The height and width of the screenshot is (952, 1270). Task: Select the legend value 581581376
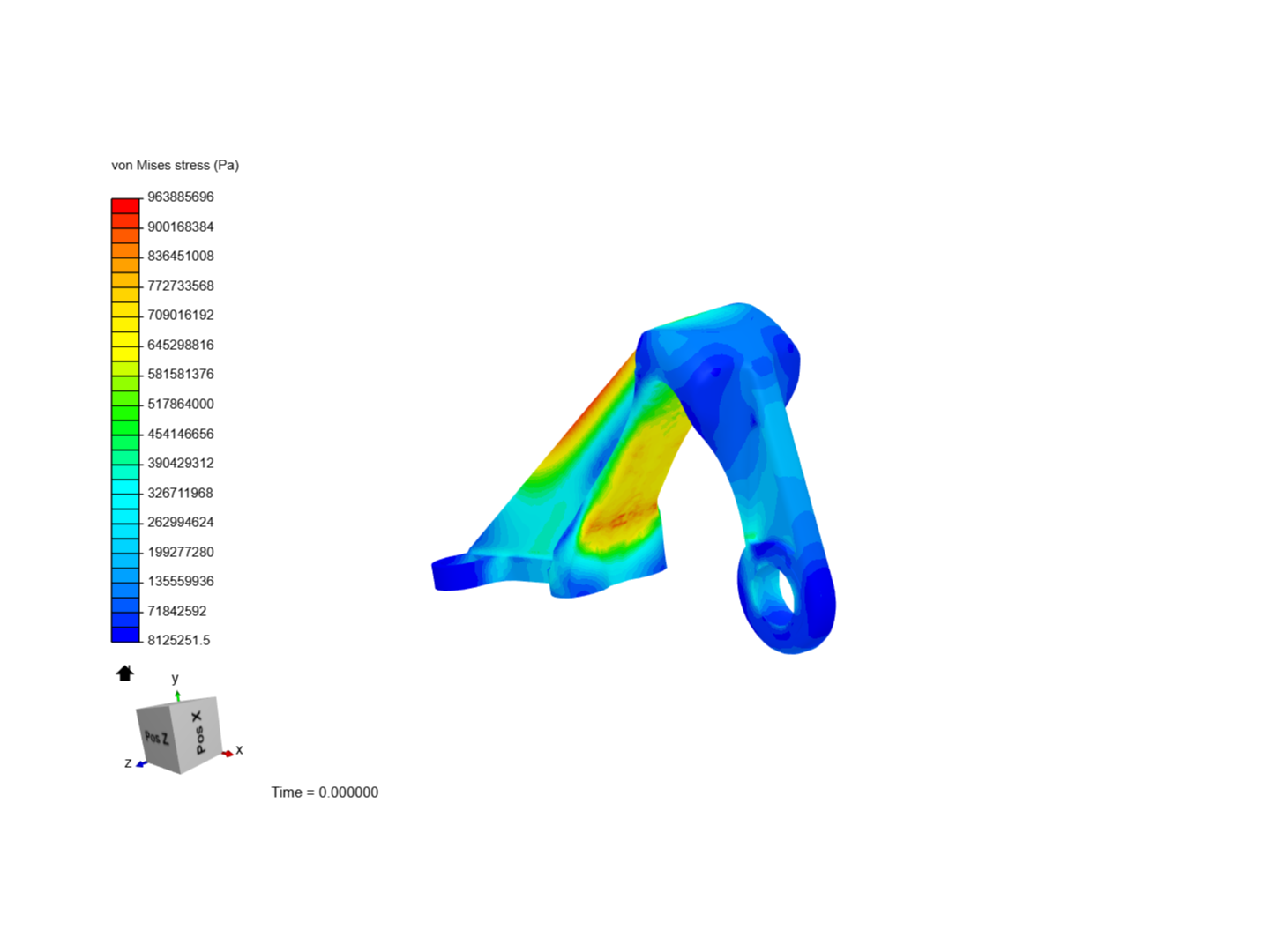click(180, 375)
